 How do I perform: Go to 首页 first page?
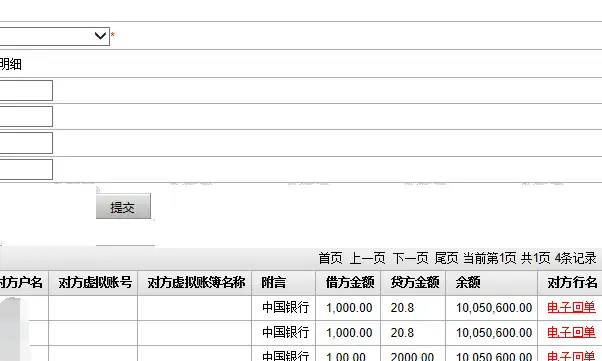(331, 258)
